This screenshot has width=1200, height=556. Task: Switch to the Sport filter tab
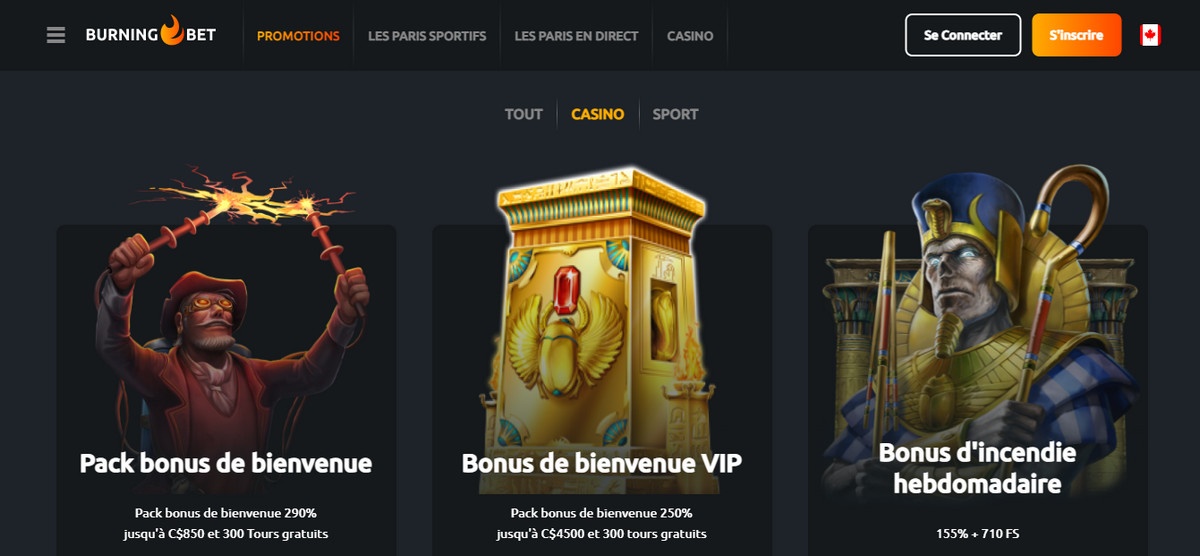tap(676, 114)
